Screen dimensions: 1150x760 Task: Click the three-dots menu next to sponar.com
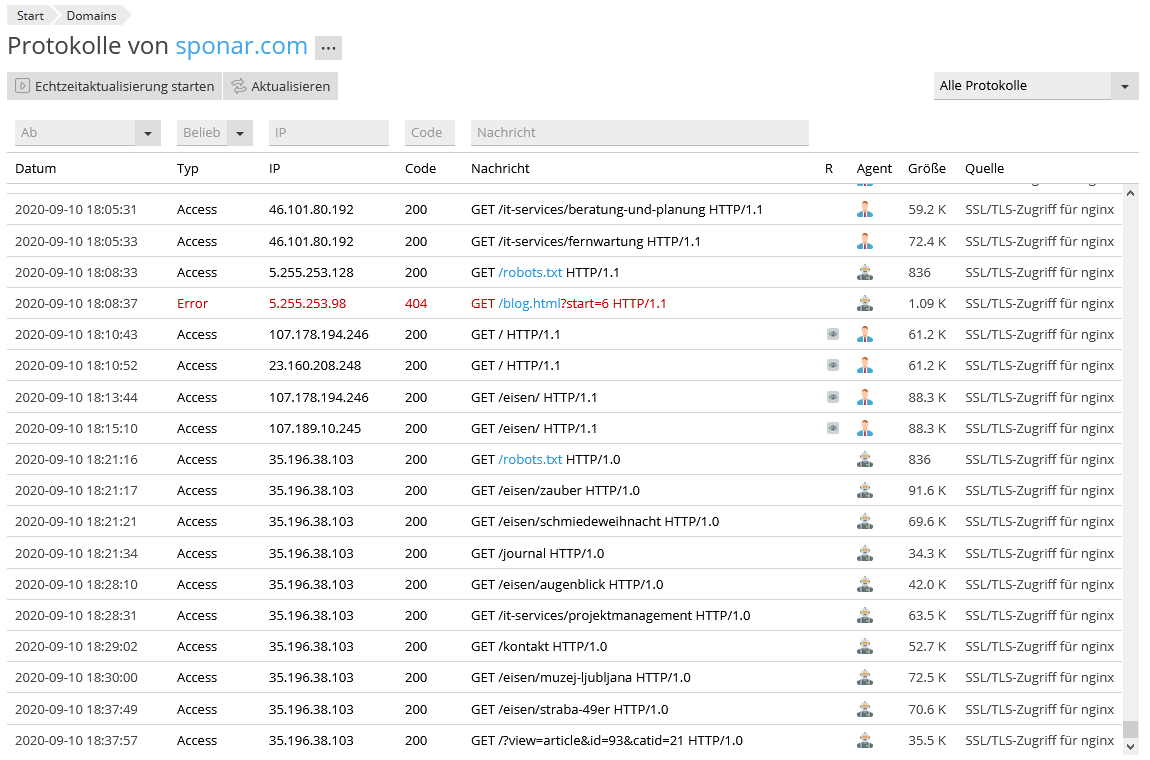[x=328, y=48]
